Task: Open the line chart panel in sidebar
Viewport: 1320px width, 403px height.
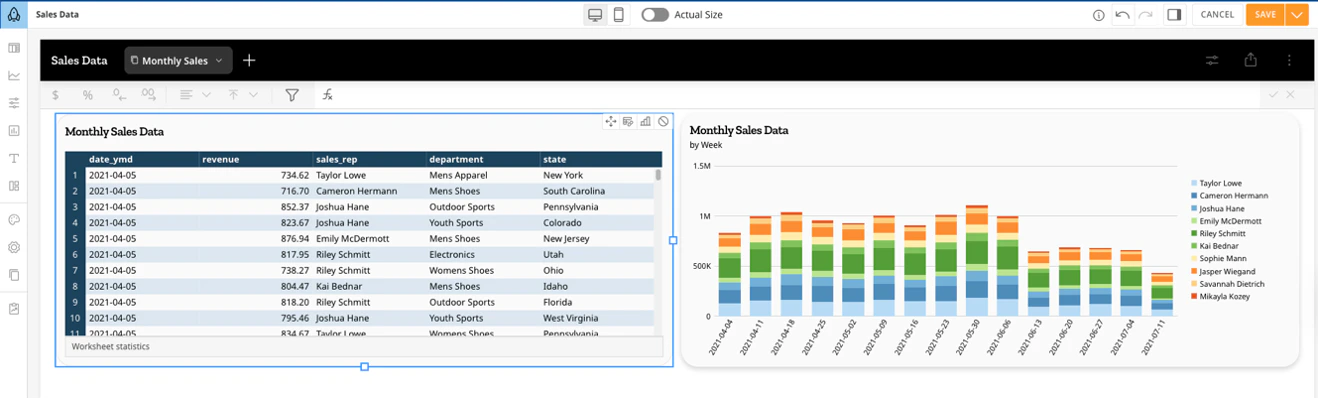Action: coord(14,75)
